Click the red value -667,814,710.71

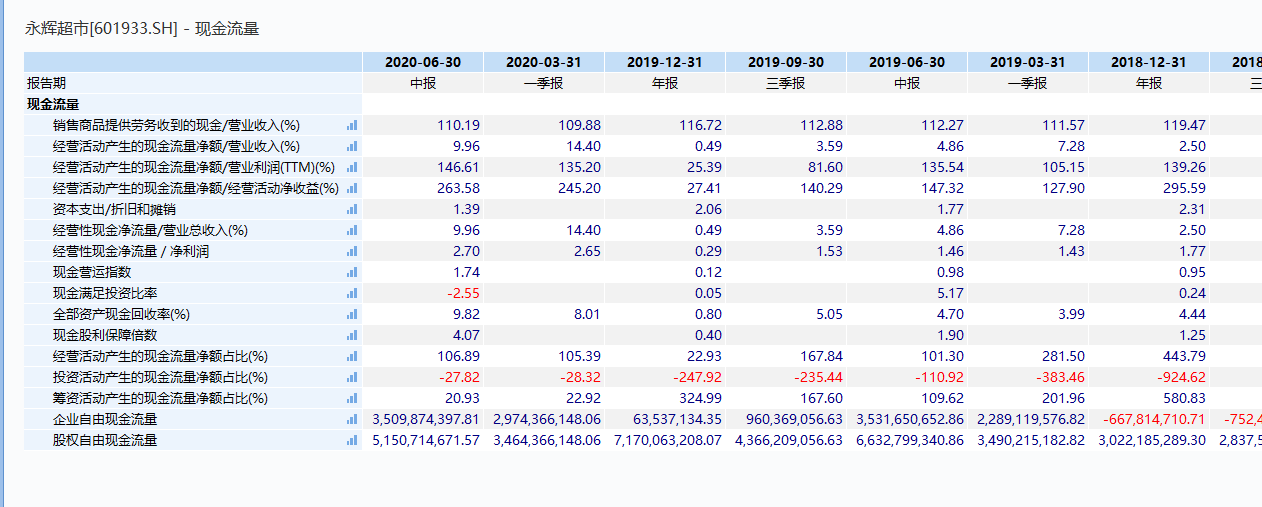pos(1155,419)
